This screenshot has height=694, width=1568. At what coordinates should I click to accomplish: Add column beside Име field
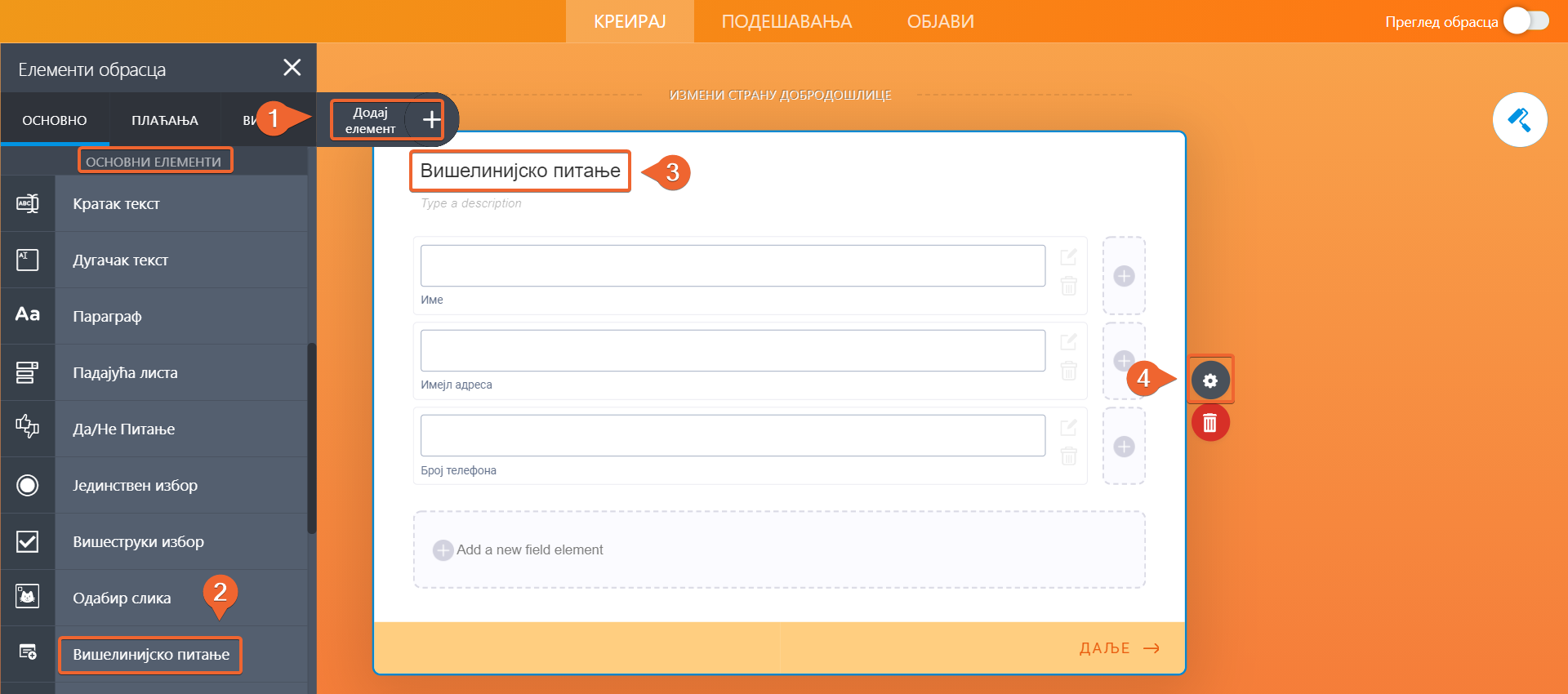point(1124,276)
